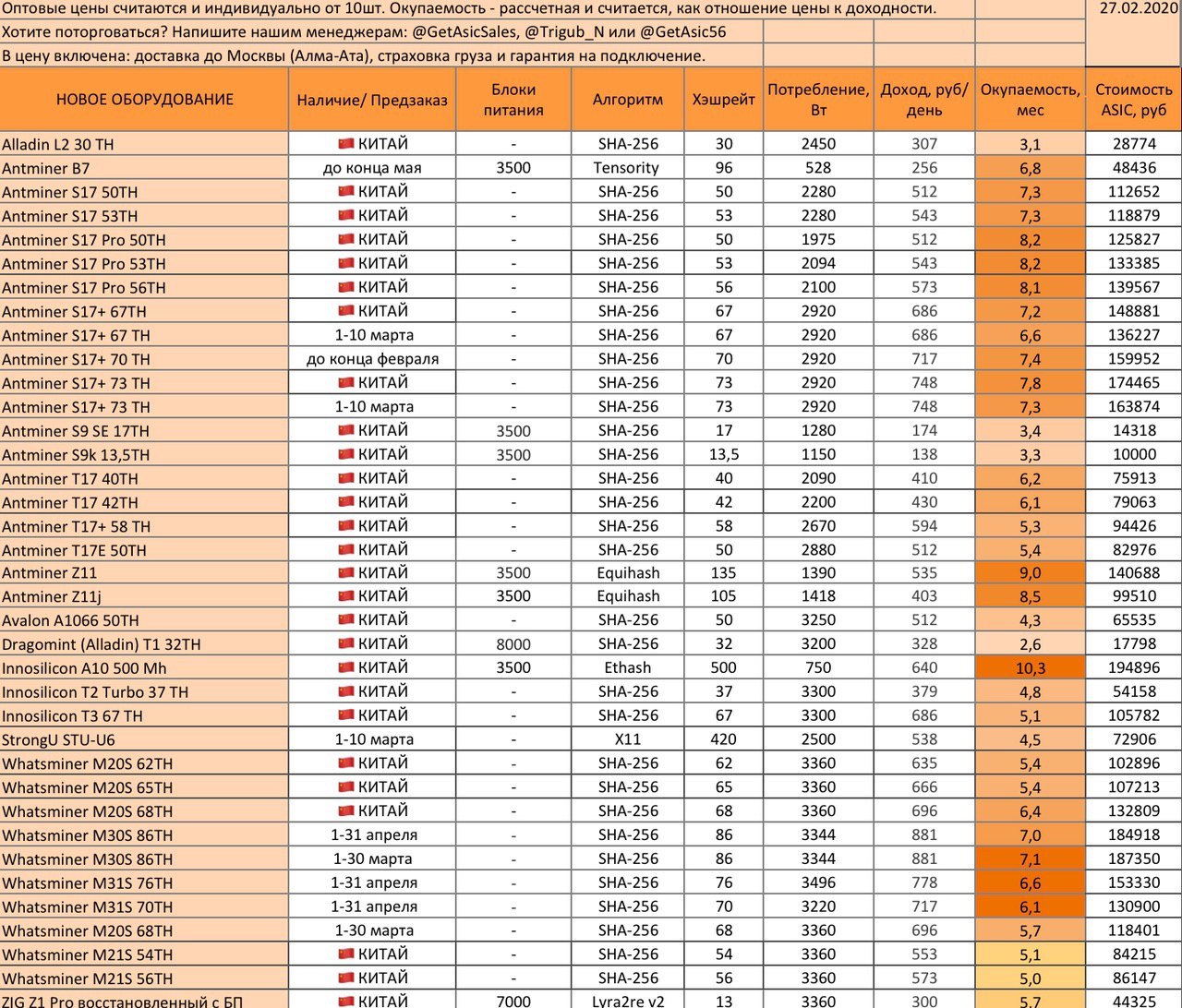Click the 'до конца февраля' availability cell
1182x1008 pixels.
tap(372, 359)
